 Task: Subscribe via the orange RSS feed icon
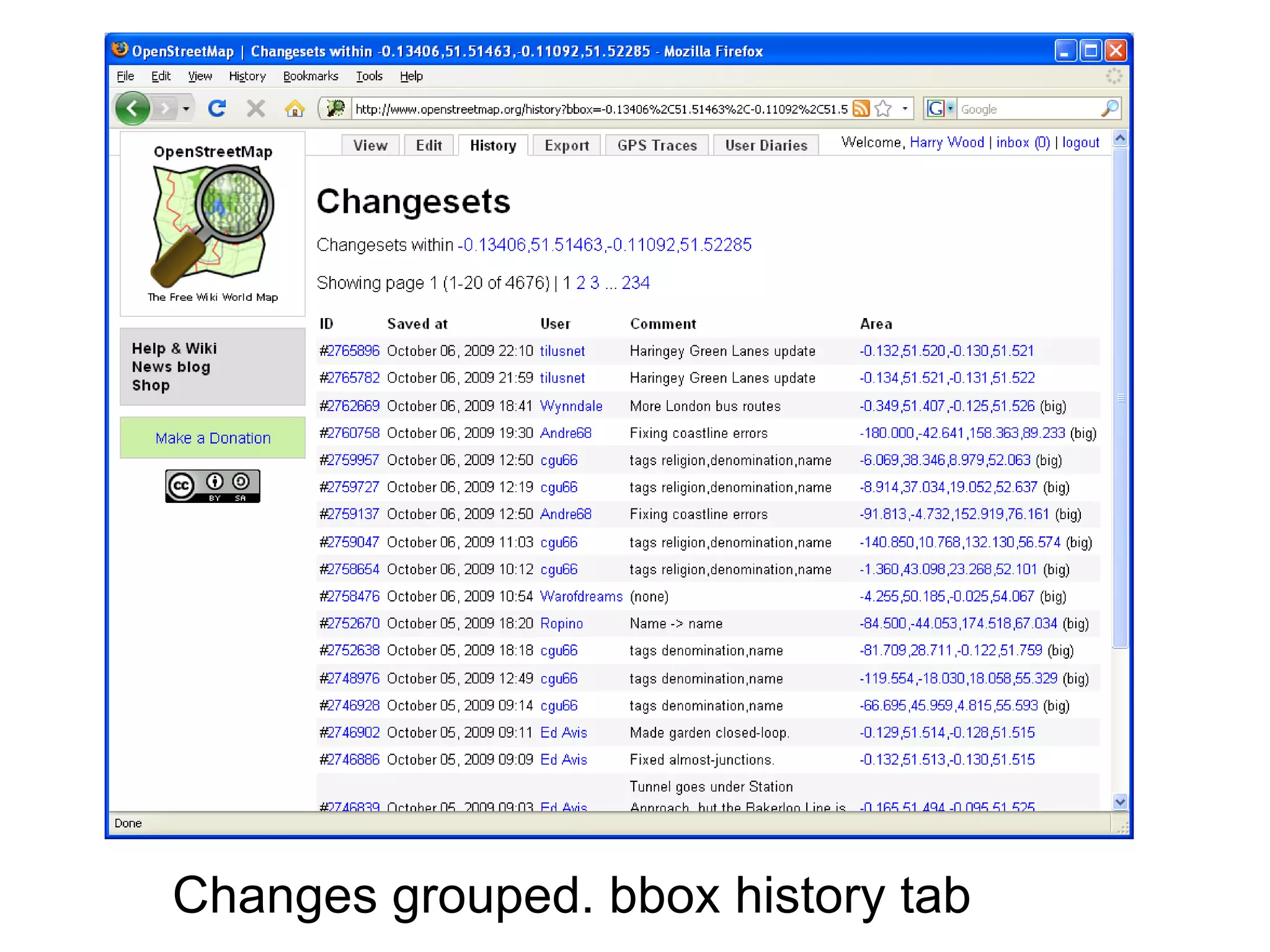(x=861, y=109)
